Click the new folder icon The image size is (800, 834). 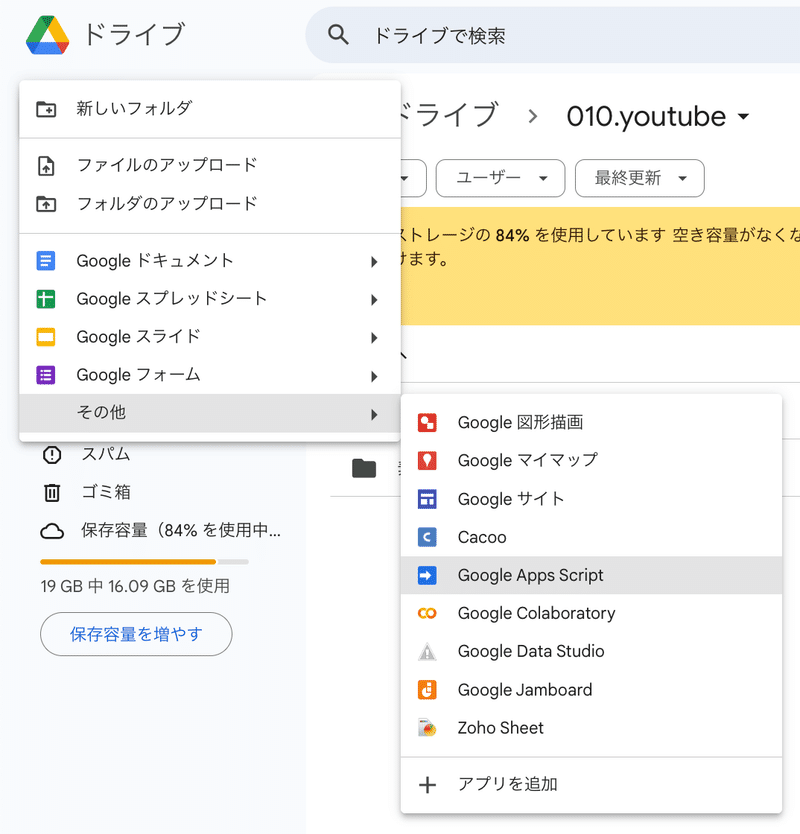(x=46, y=109)
